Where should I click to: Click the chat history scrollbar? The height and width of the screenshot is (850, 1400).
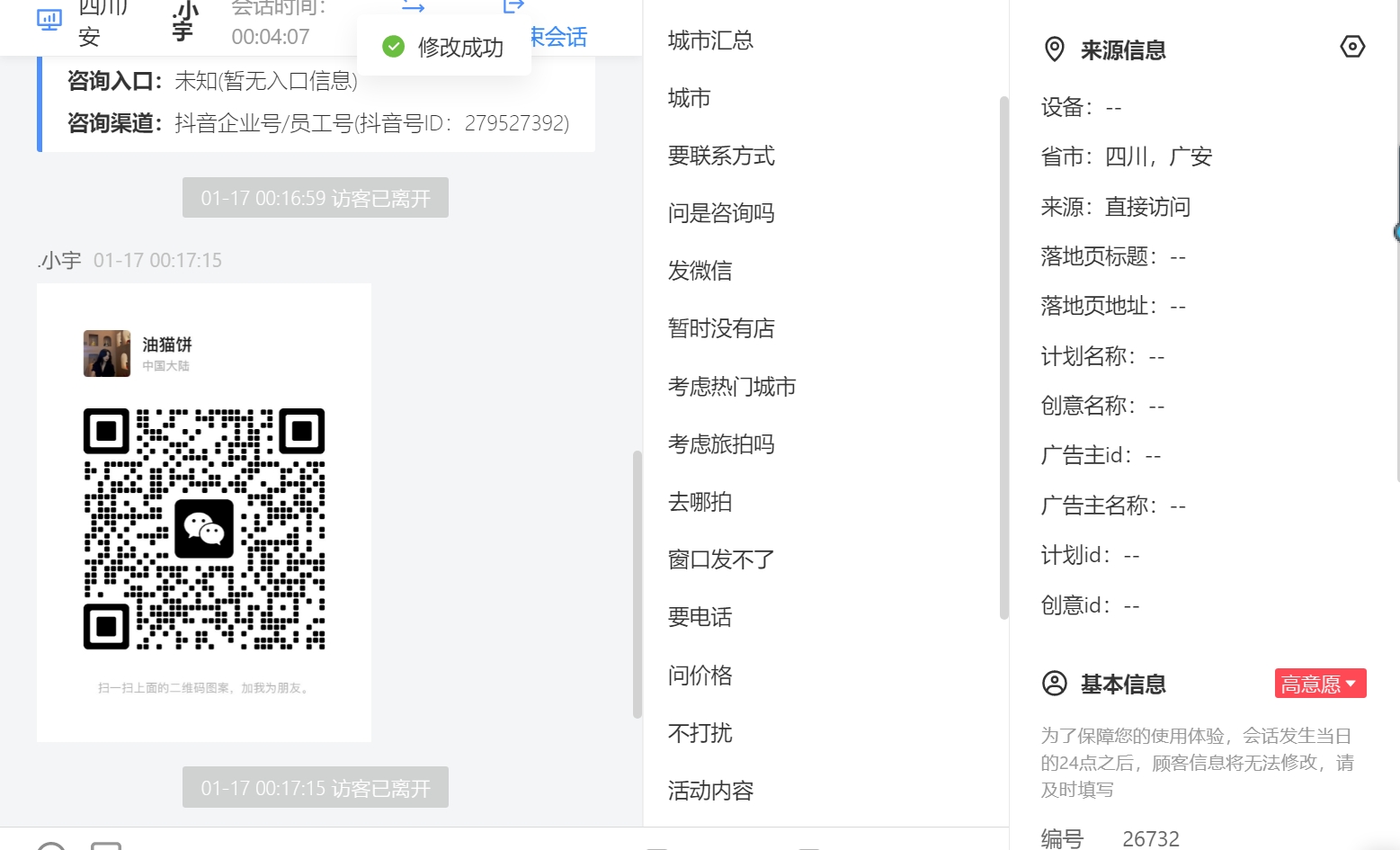click(637, 585)
